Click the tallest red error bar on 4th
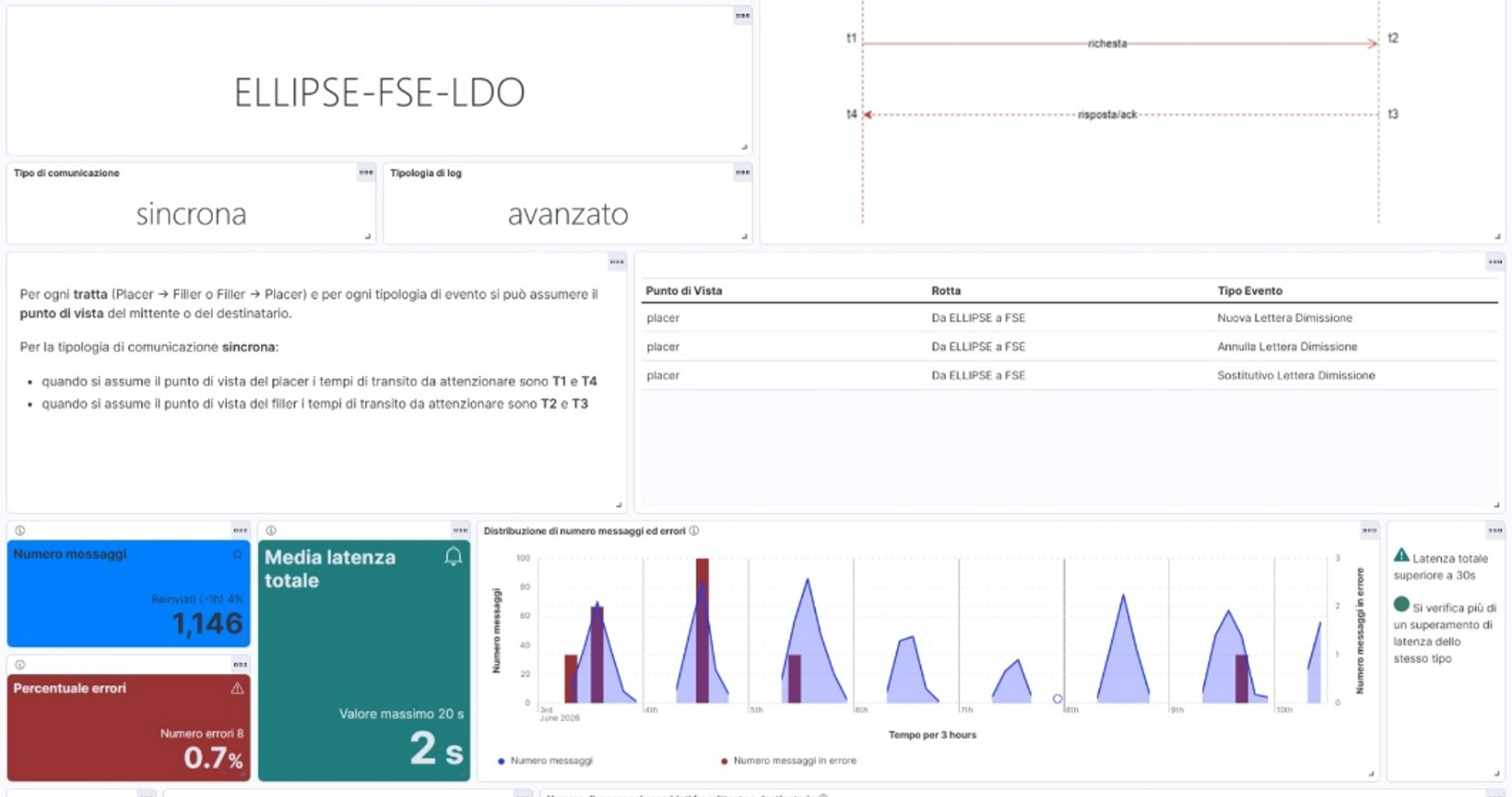This screenshot has width=1512, height=797. point(702,630)
